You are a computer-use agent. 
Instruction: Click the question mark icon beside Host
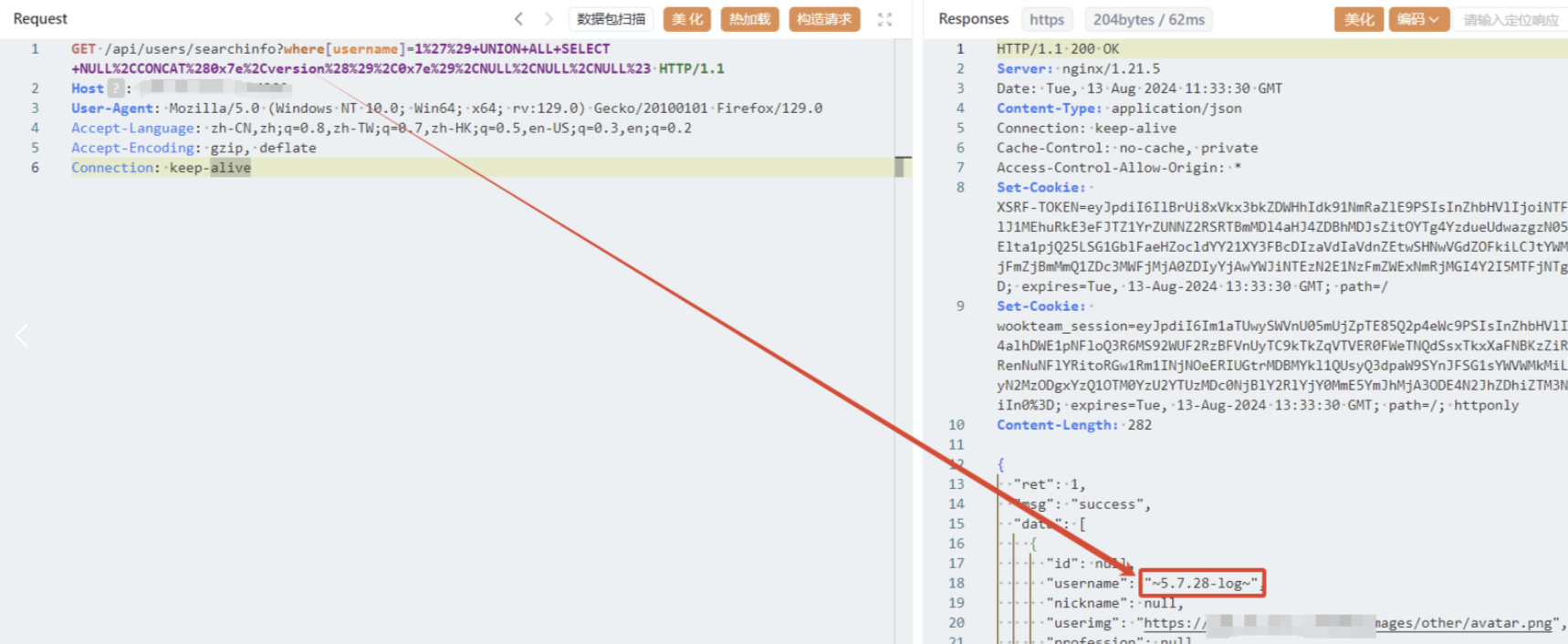point(116,88)
